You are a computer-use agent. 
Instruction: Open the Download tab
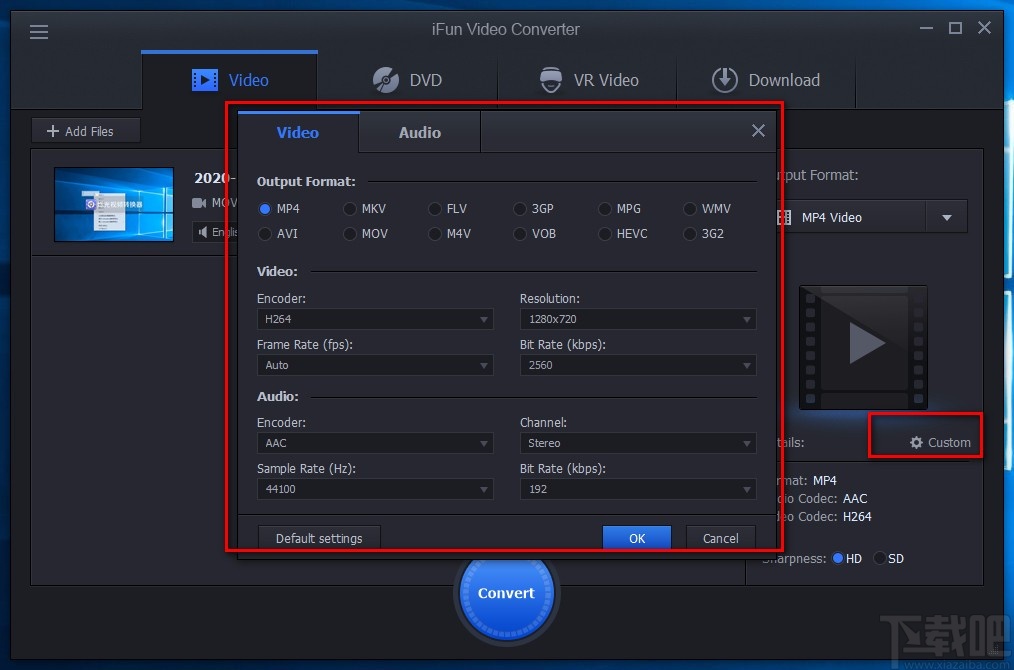pos(766,80)
